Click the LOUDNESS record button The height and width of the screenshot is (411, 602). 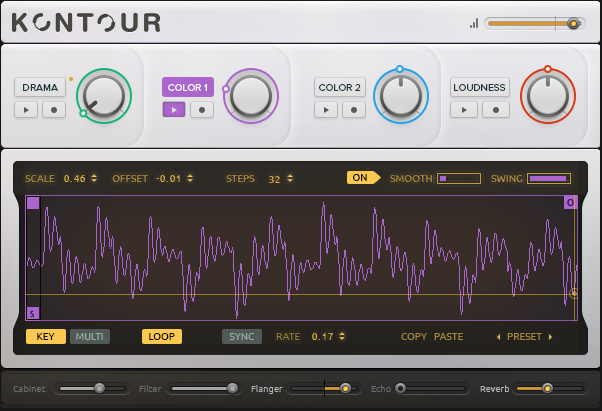tap(496, 110)
